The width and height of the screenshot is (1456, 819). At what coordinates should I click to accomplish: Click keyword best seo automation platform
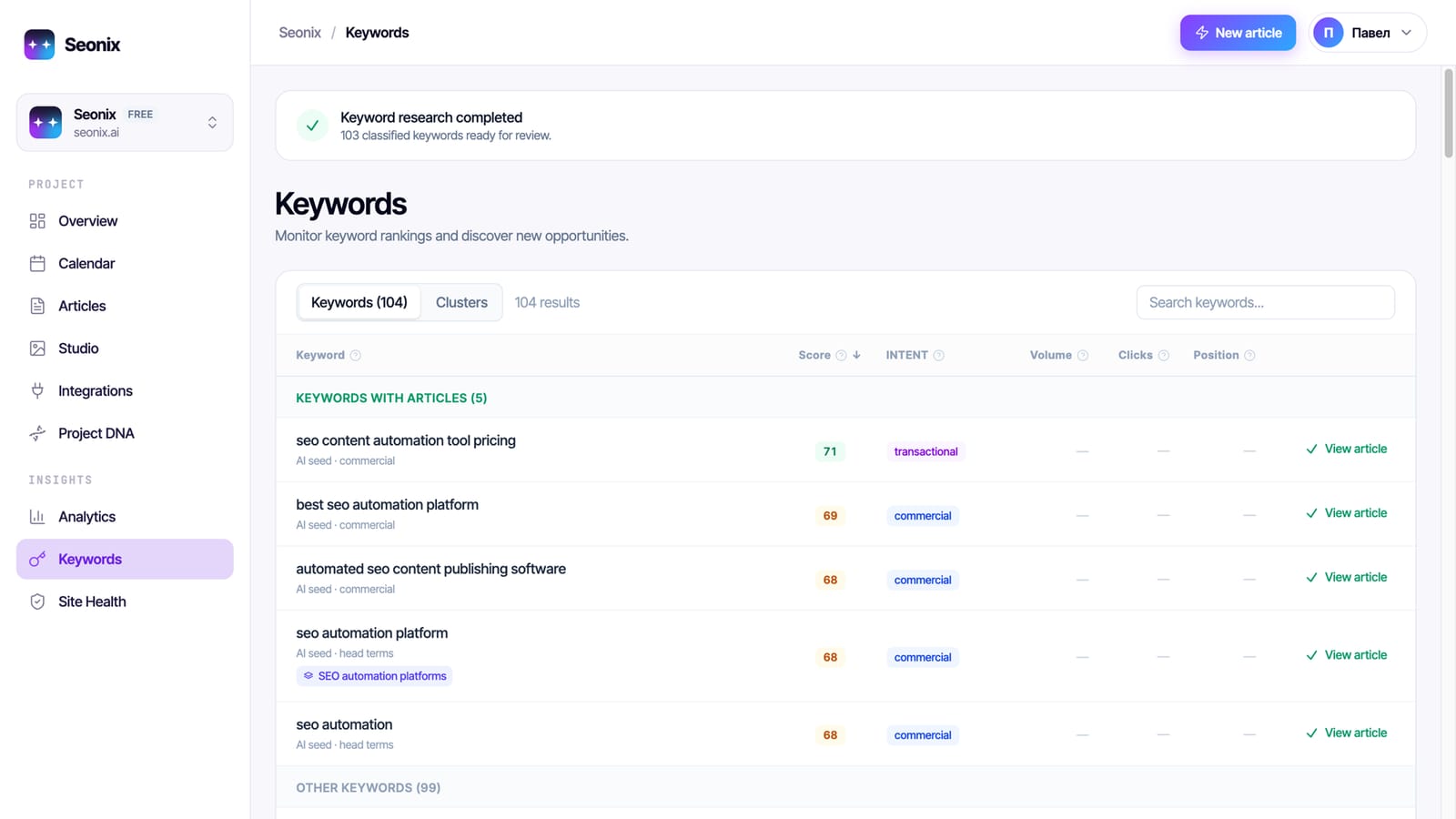(x=387, y=505)
